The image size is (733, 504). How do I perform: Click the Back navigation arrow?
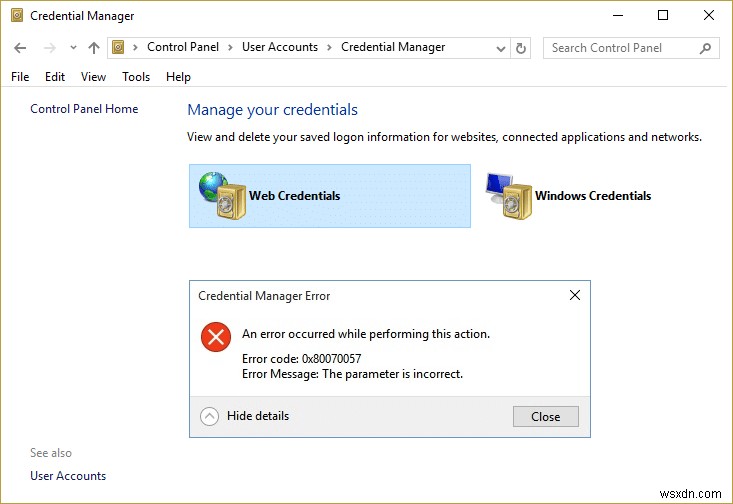click(x=21, y=47)
